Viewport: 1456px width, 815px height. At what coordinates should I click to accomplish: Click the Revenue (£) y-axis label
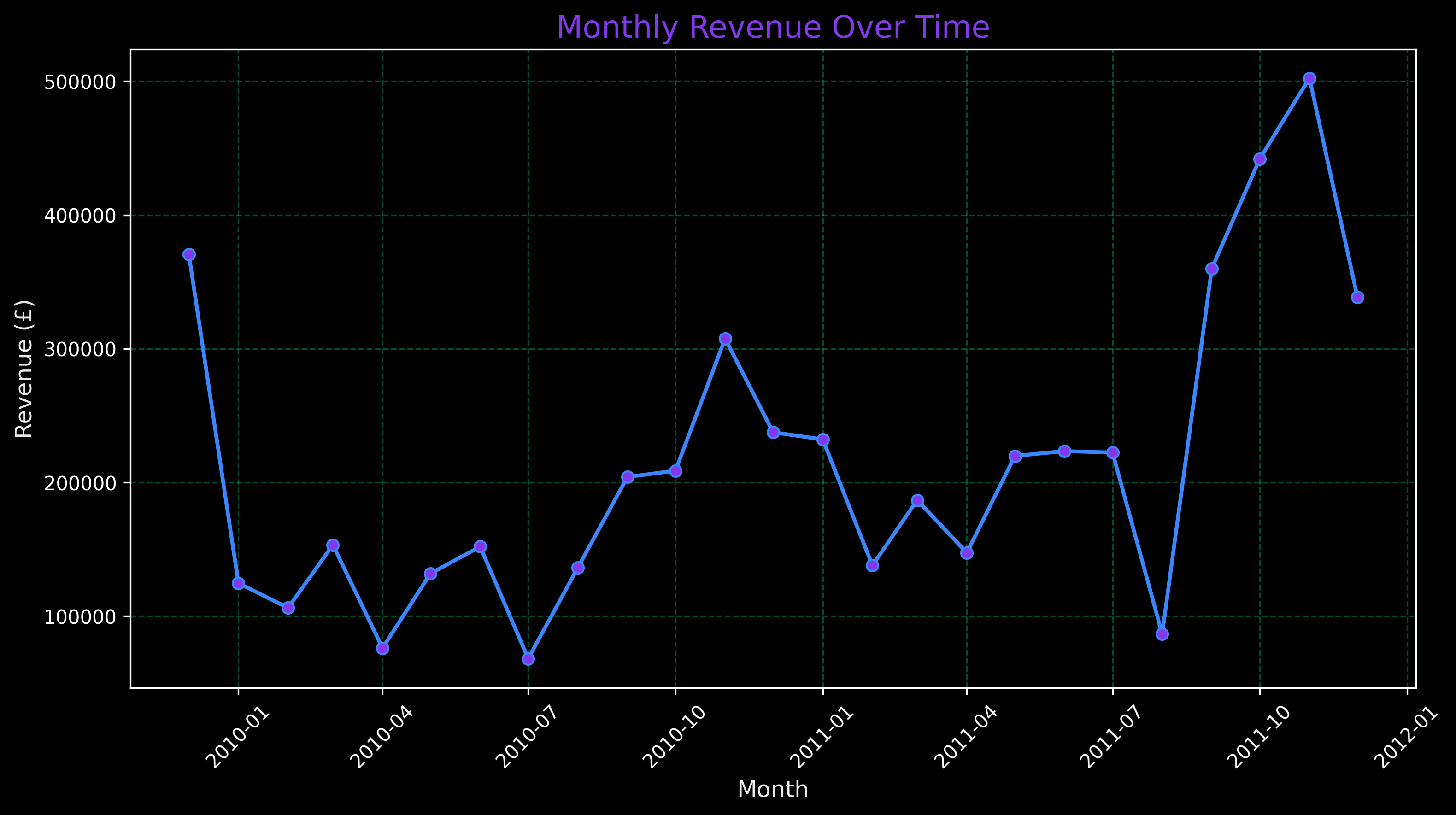click(24, 369)
